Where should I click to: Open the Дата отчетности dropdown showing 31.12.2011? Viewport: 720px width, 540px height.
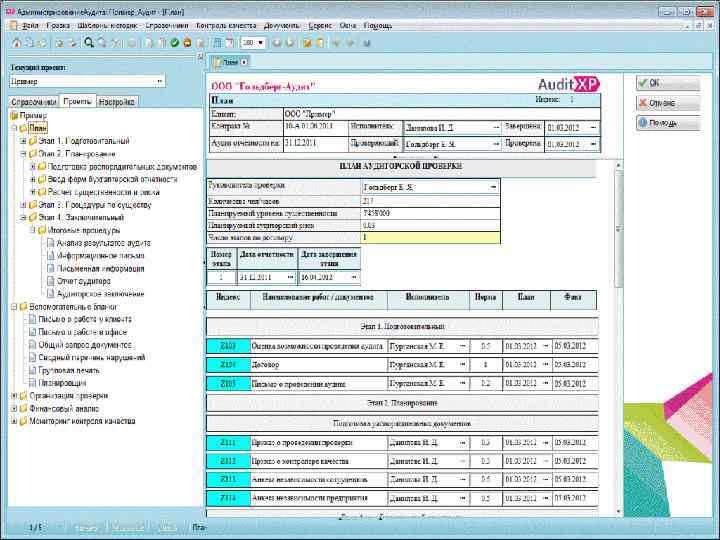pyautogui.click(x=290, y=277)
